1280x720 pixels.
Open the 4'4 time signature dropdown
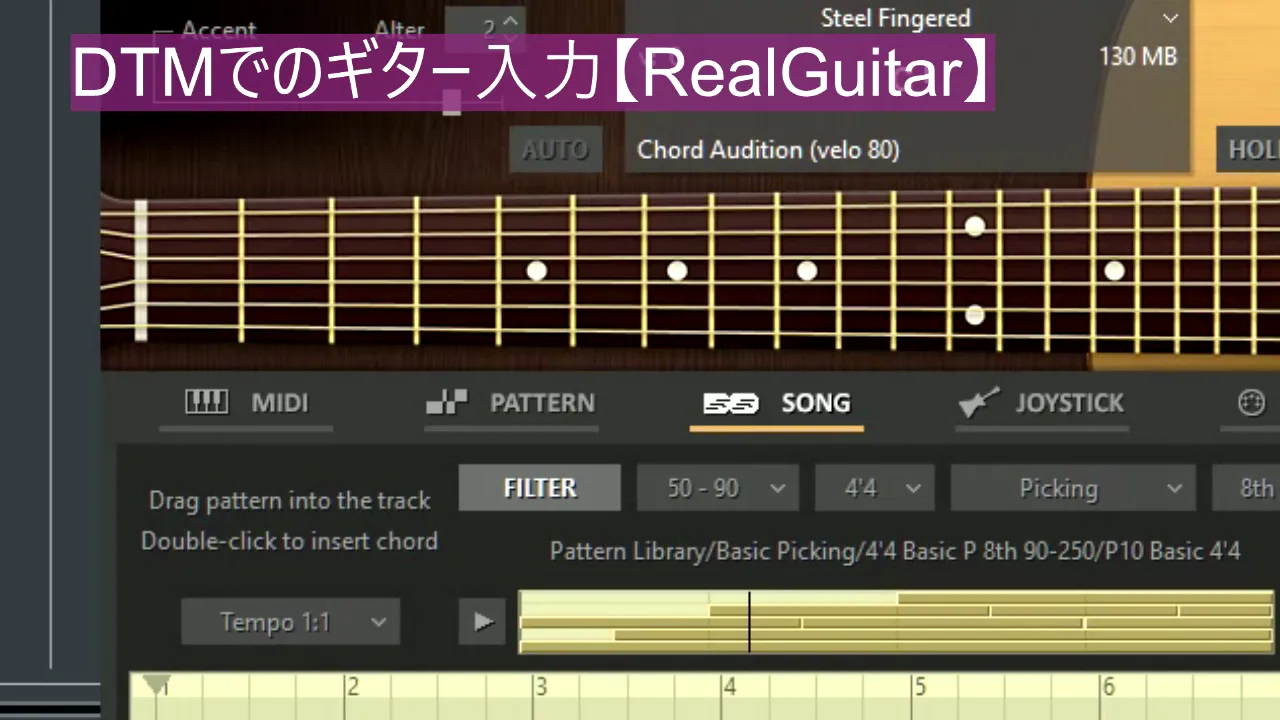tap(875, 488)
